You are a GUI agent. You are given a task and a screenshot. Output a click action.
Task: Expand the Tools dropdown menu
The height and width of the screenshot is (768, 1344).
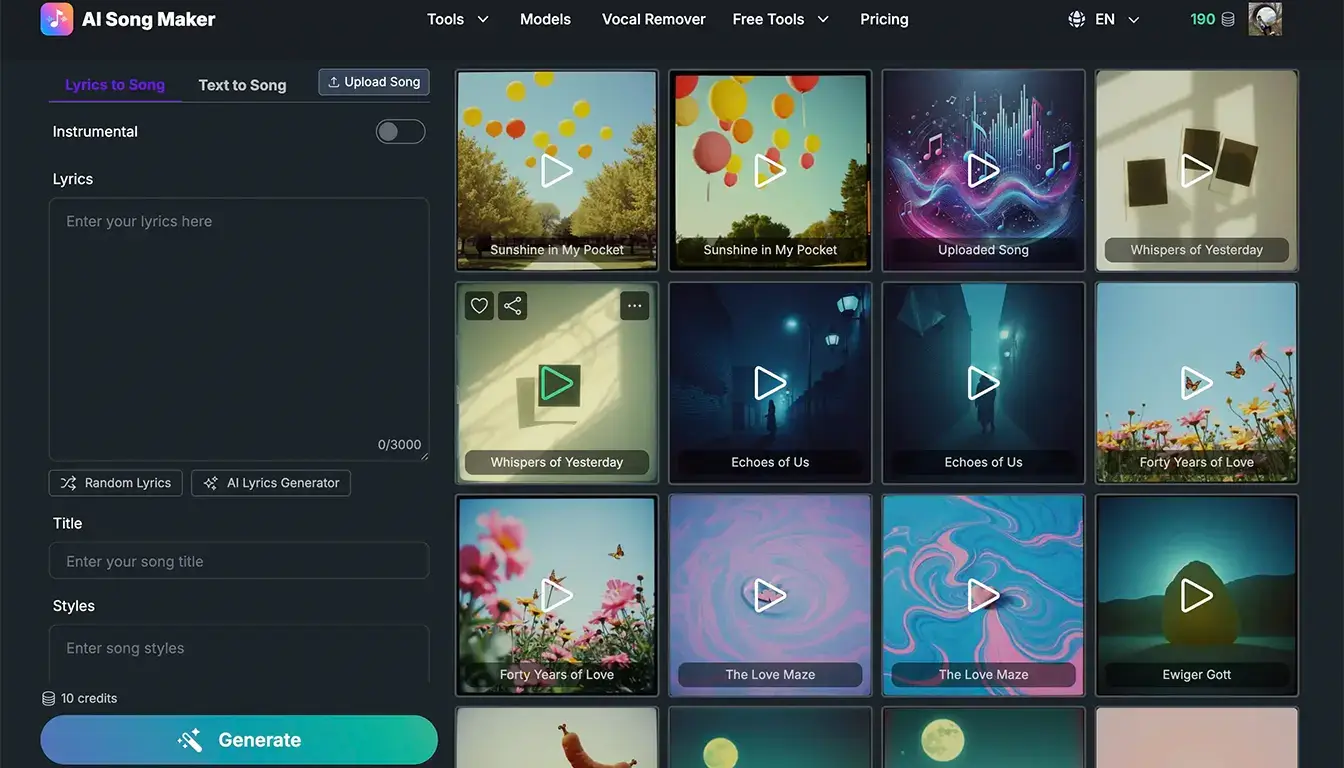click(x=457, y=18)
